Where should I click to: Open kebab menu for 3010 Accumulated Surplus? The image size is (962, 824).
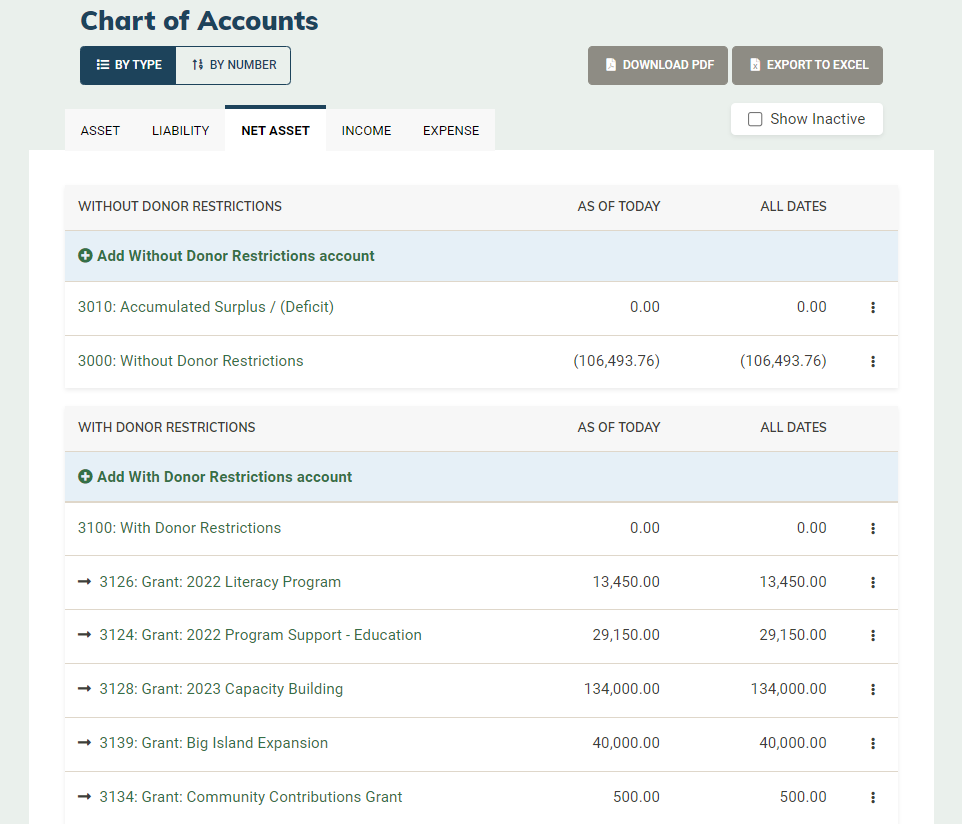873,308
